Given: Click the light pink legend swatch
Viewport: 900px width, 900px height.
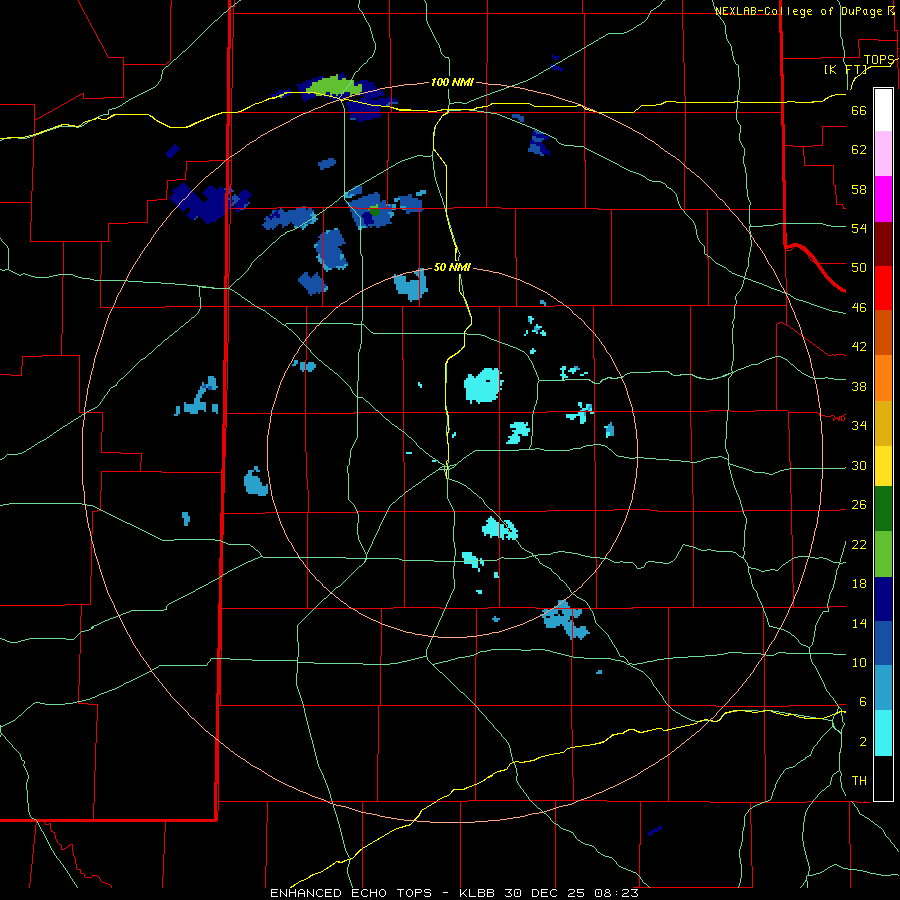Looking at the screenshot, I should [x=883, y=154].
